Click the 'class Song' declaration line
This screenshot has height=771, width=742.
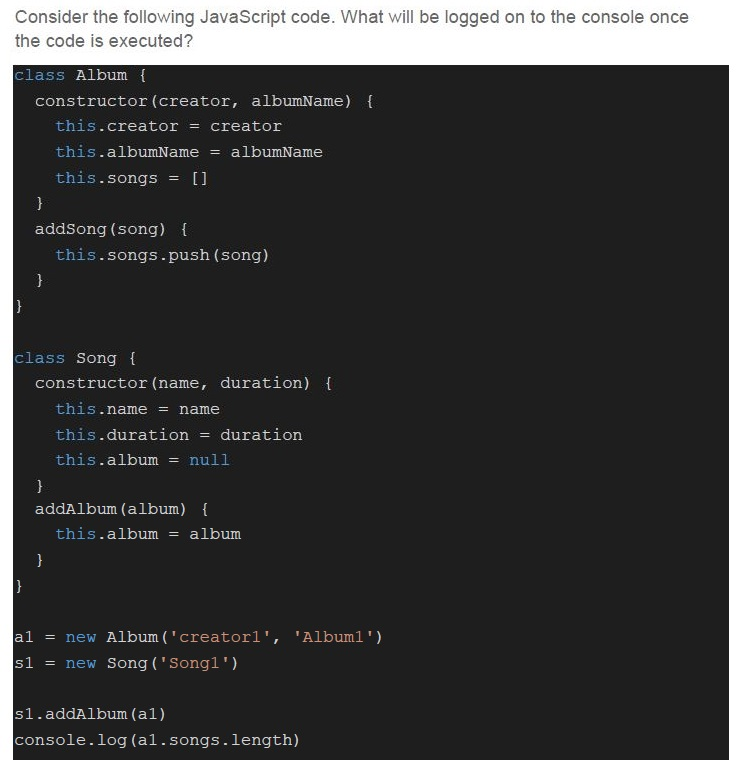pyautogui.click(x=75, y=358)
